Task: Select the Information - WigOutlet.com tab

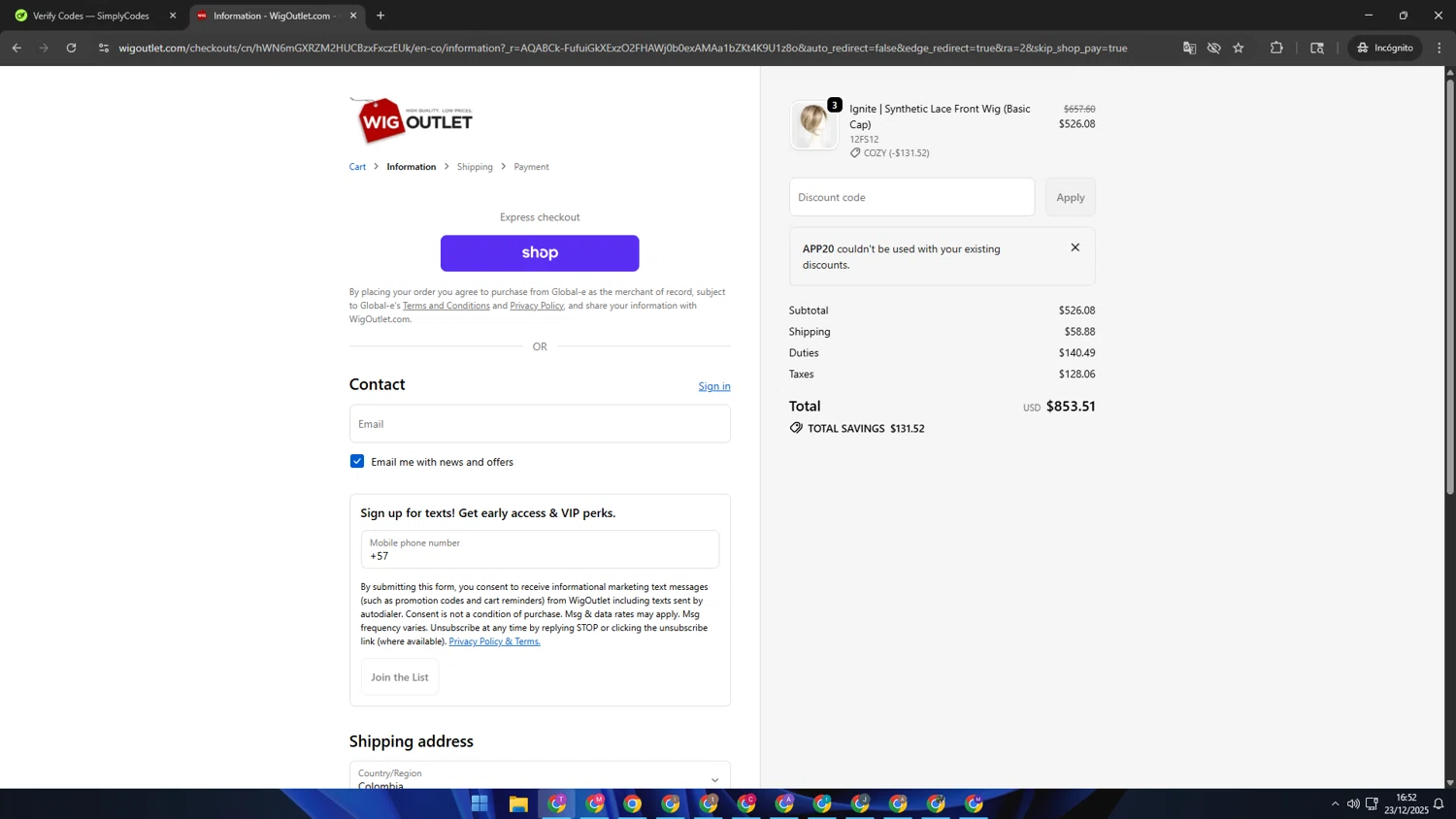Action: pyautogui.click(x=275, y=16)
